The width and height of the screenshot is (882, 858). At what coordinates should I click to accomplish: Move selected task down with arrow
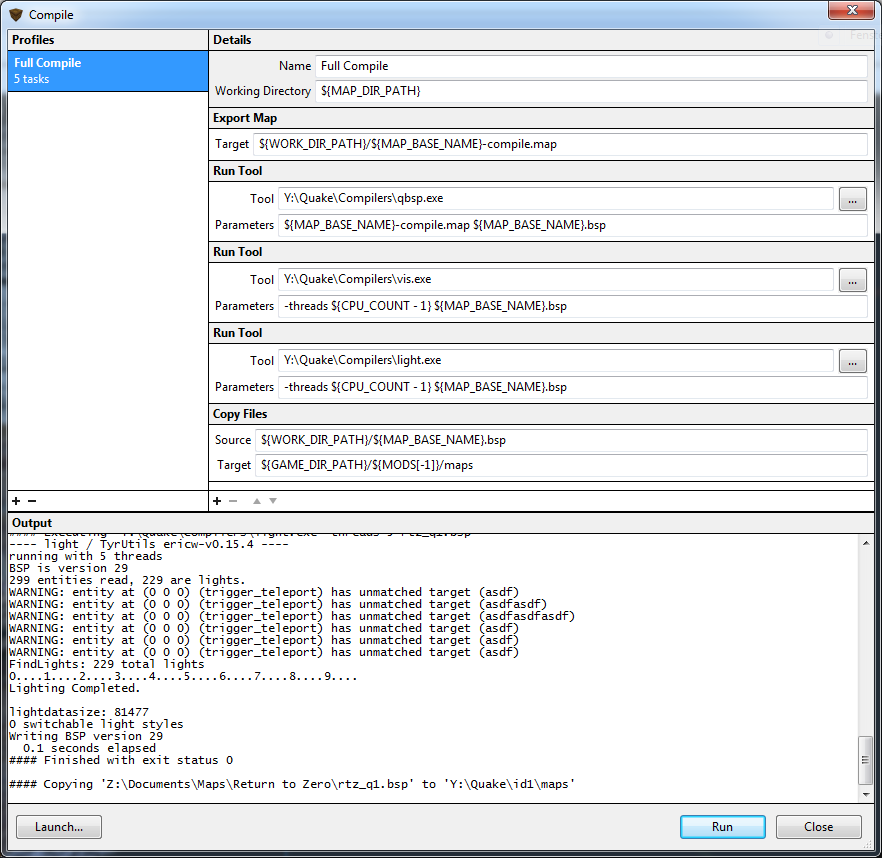click(x=273, y=500)
